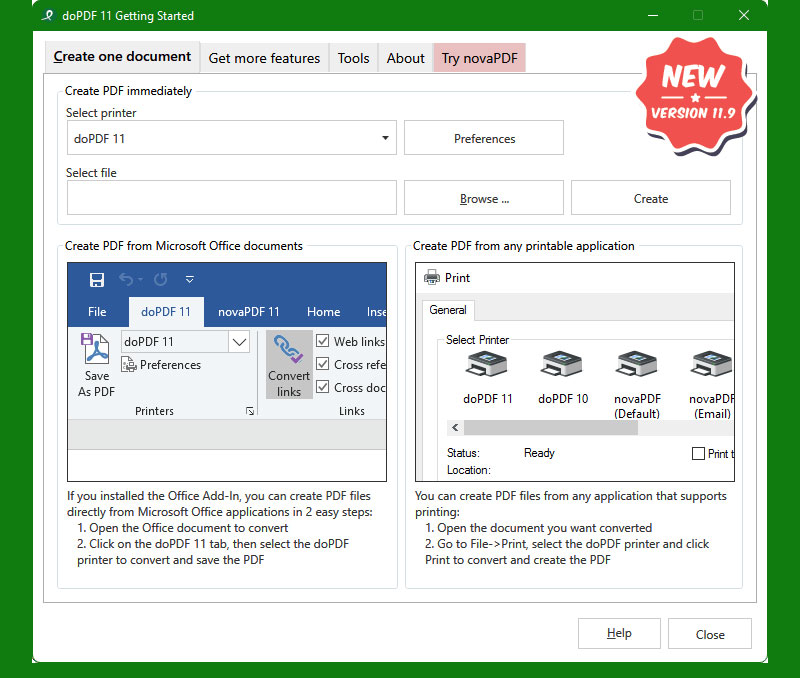The image size is (800, 678).
Task: Close the doPDF window with X
Action: click(x=744, y=15)
